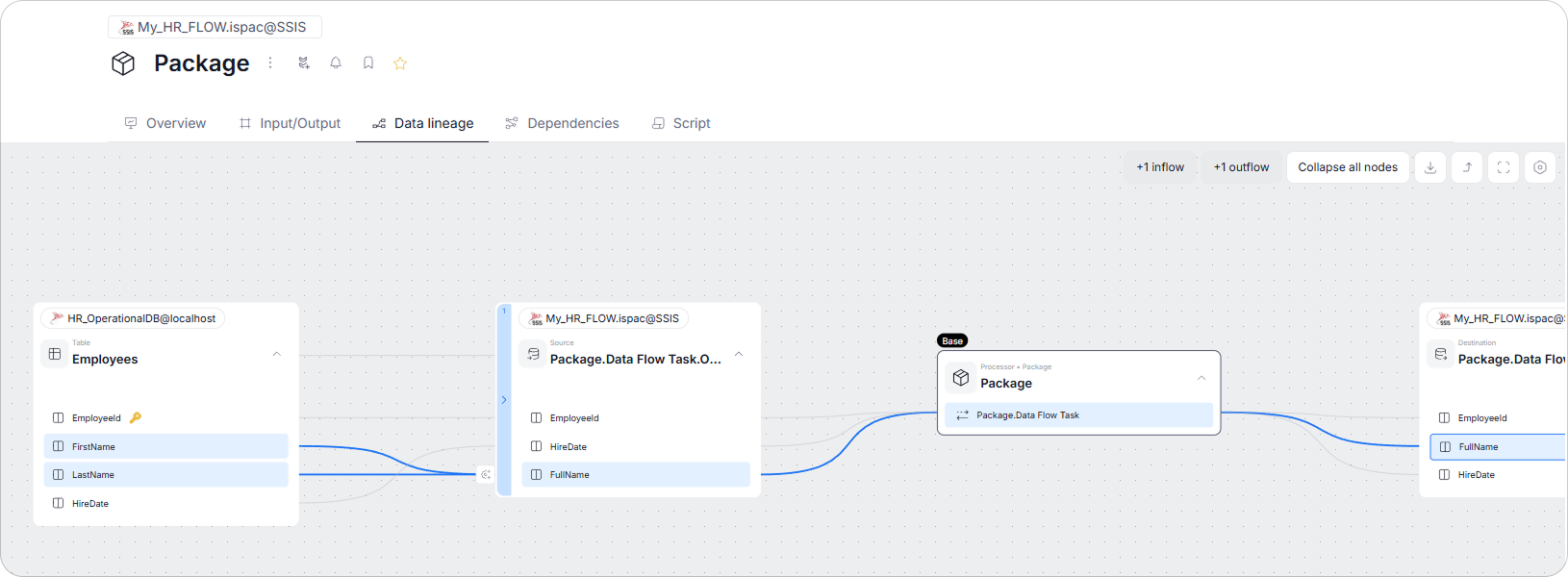
Task: Select Package.Data Flow Task row in Package node
Action: 1079,415
